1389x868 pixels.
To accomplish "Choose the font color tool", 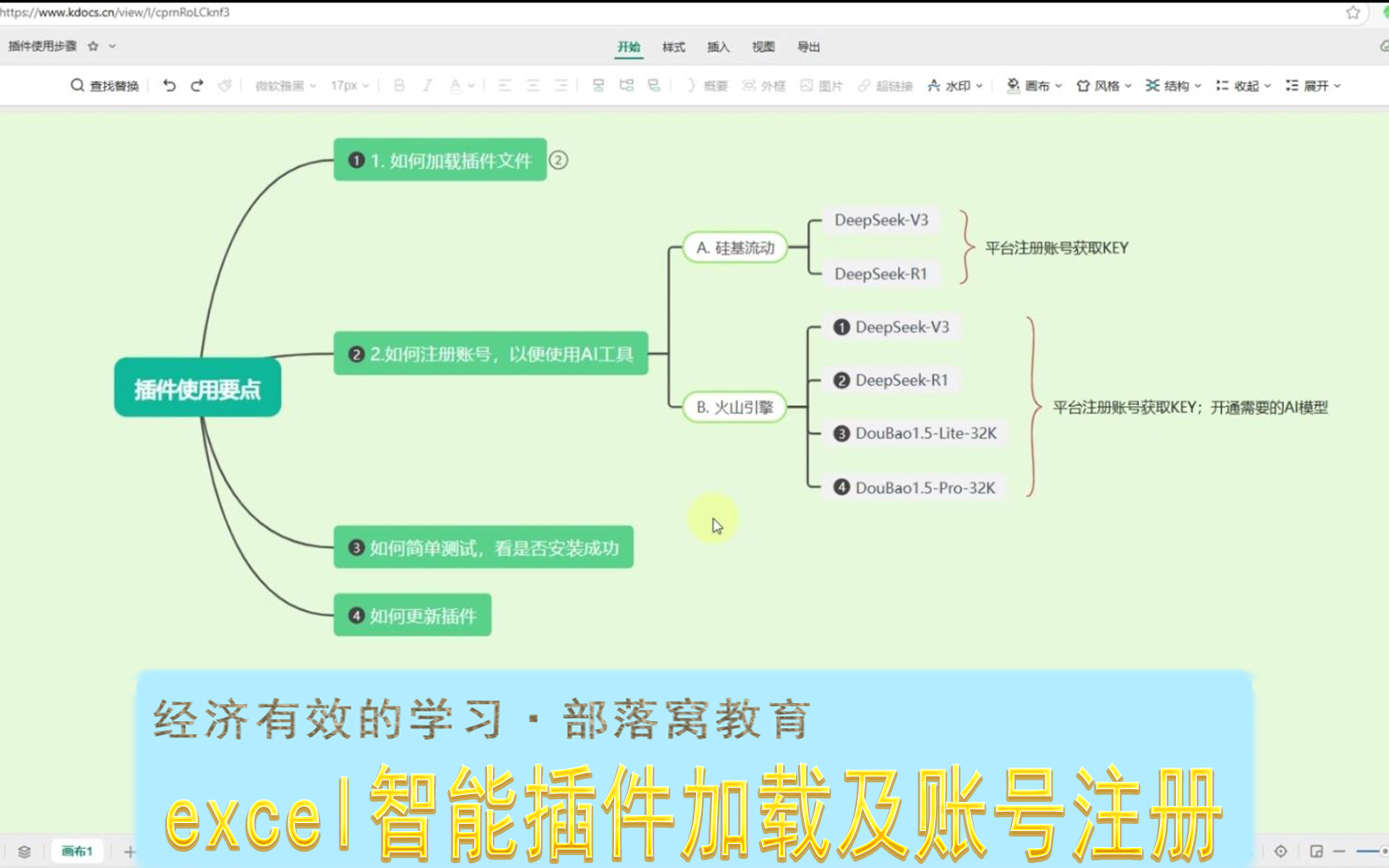I will 456,85.
